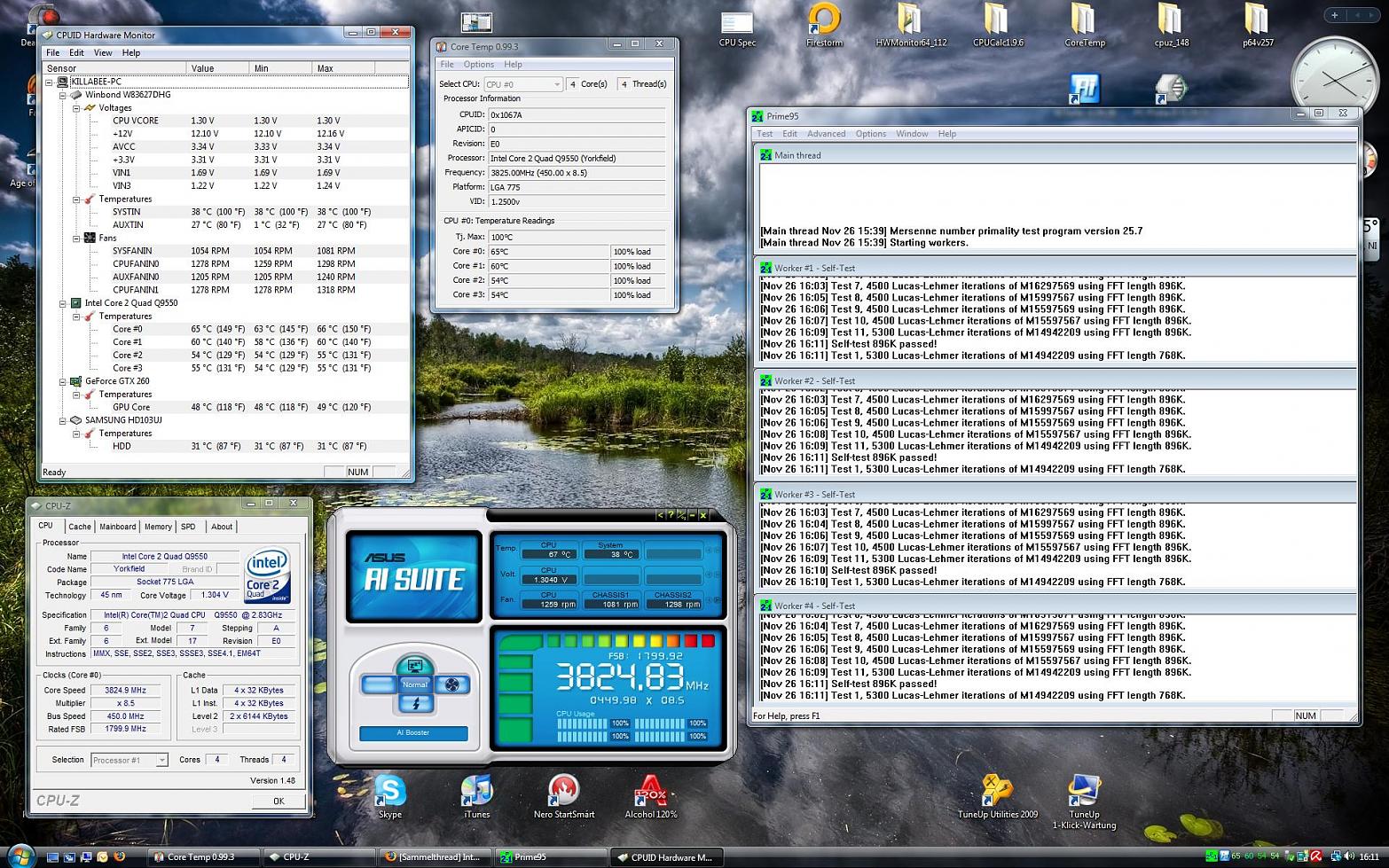Open the Test menu in Prime95

tap(765, 134)
